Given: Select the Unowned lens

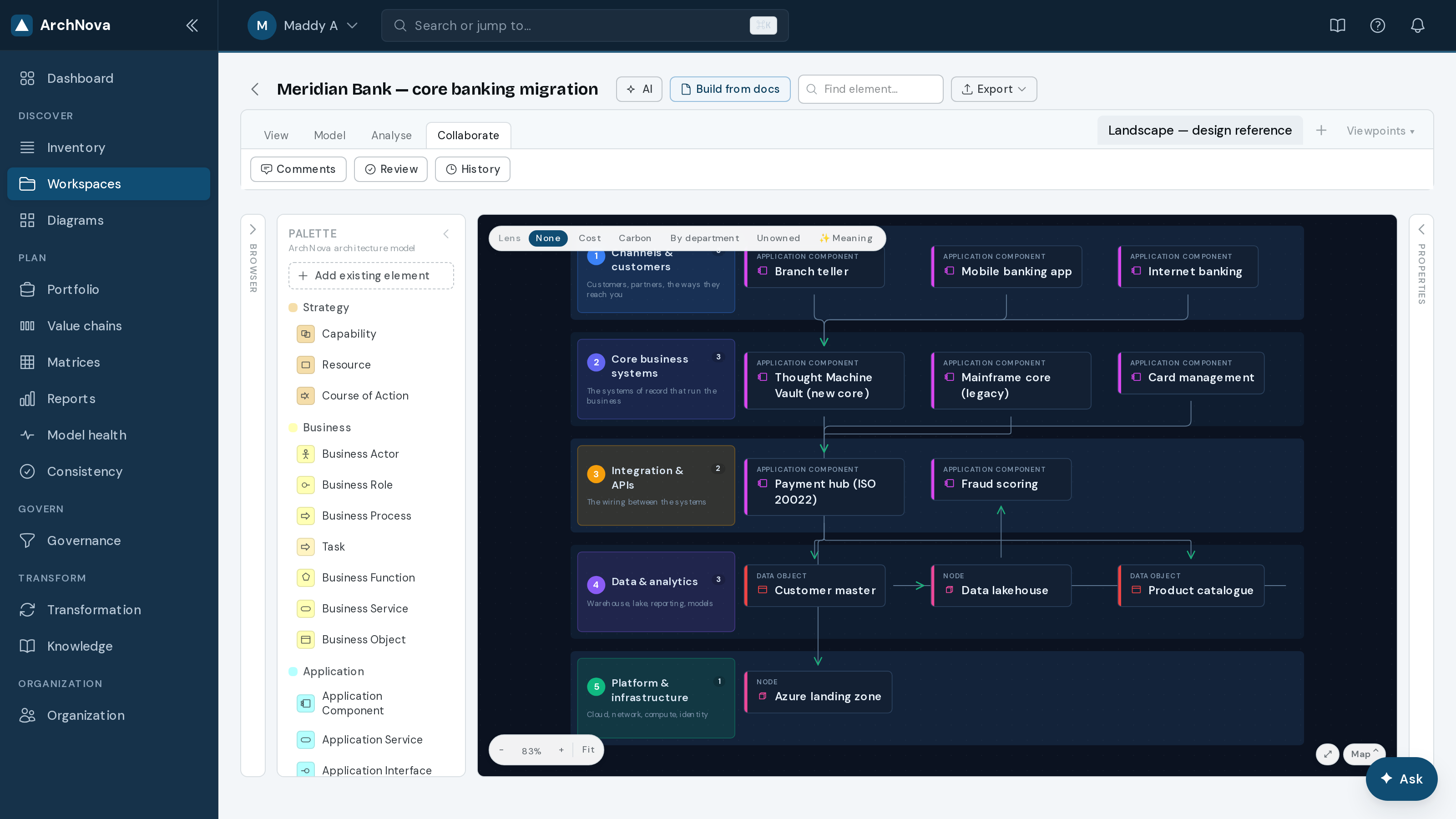Looking at the screenshot, I should pos(779,238).
